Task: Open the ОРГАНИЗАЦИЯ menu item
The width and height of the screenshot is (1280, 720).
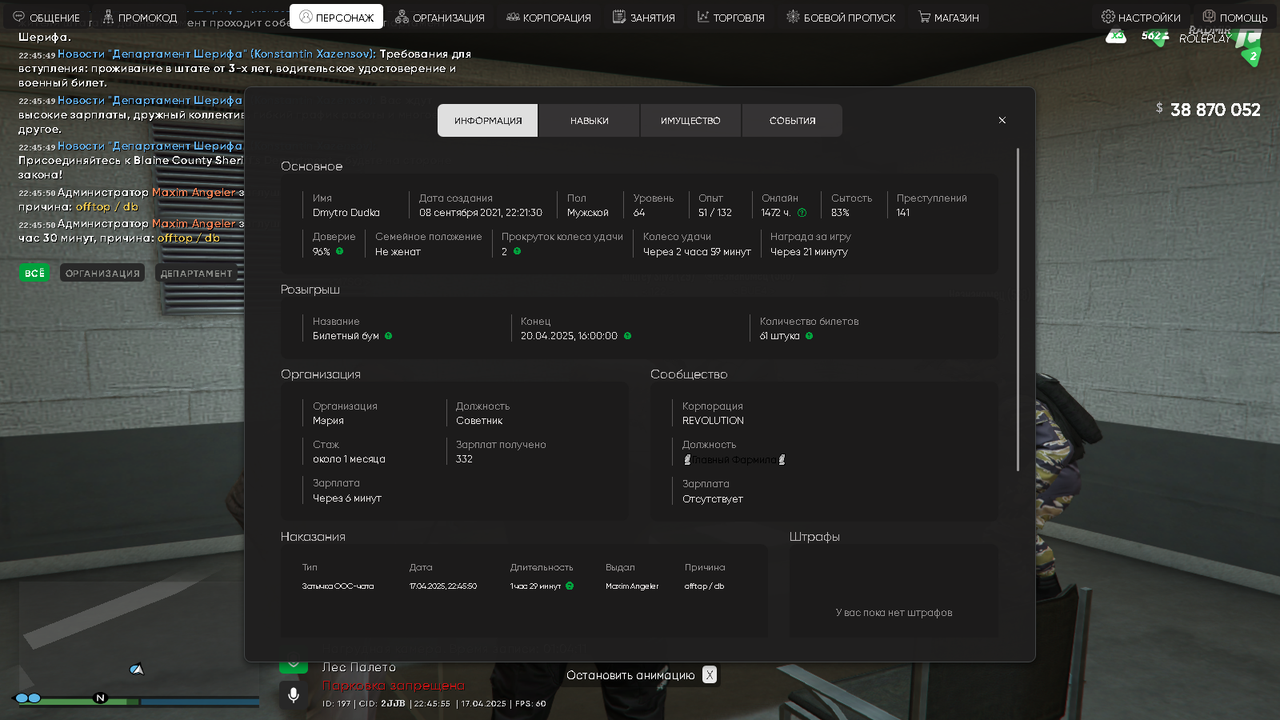Action: click(x=440, y=17)
